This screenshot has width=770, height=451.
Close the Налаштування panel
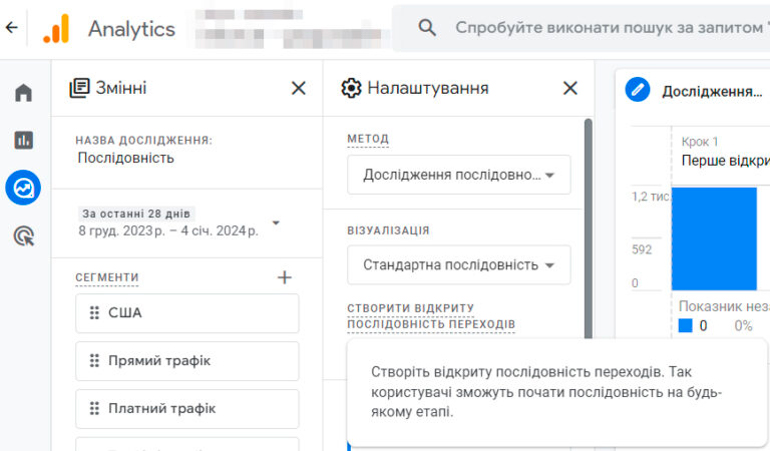[x=570, y=88]
